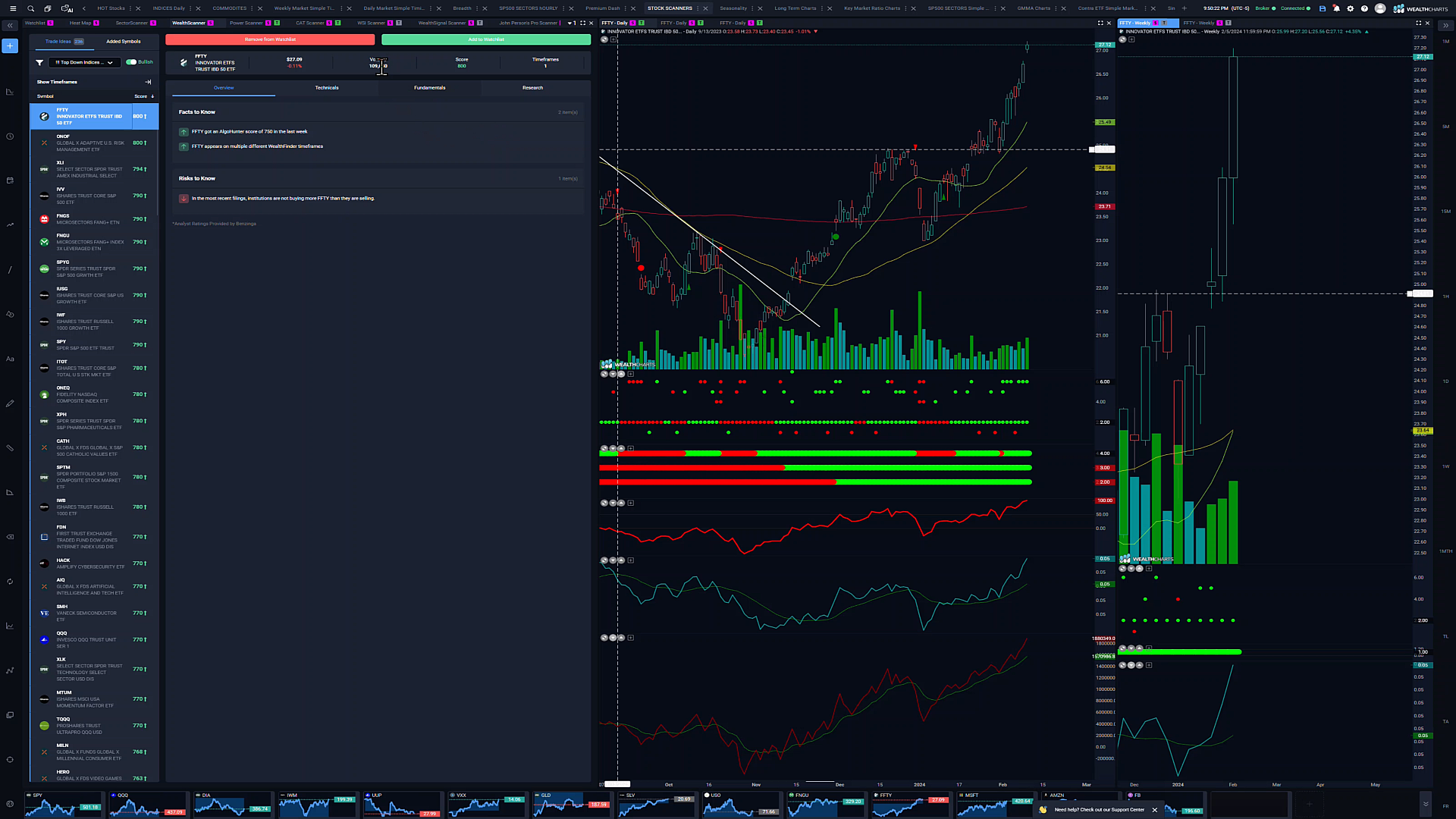Viewport: 1456px width, 819px height.
Task: Collapse left panel with double chevron
Action: point(10,26)
